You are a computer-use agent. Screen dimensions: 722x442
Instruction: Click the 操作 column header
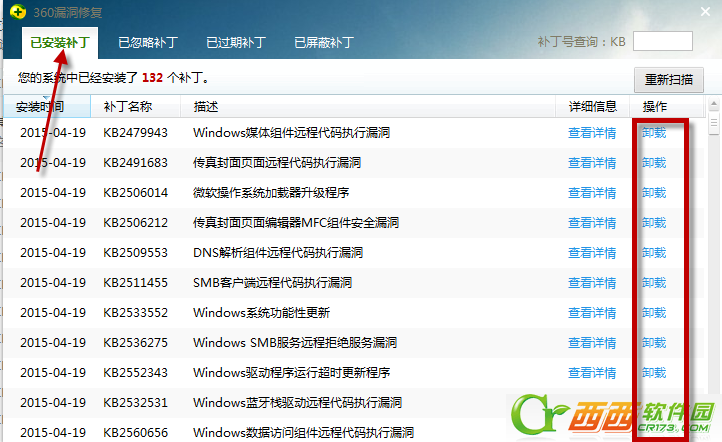(667, 107)
